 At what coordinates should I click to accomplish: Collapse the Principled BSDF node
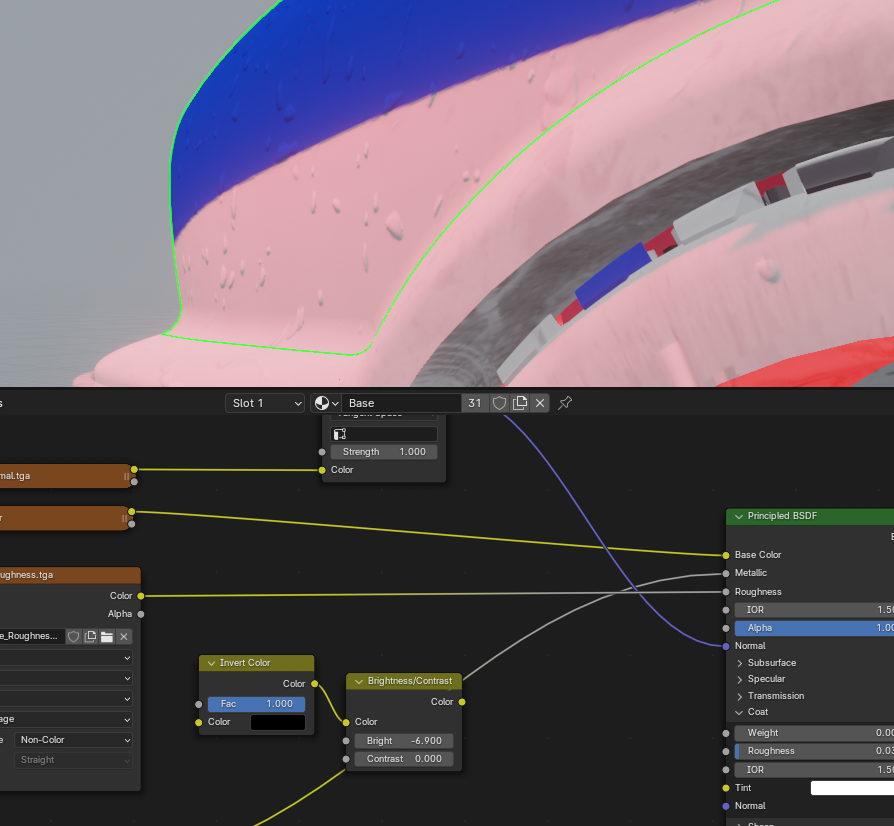click(739, 516)
